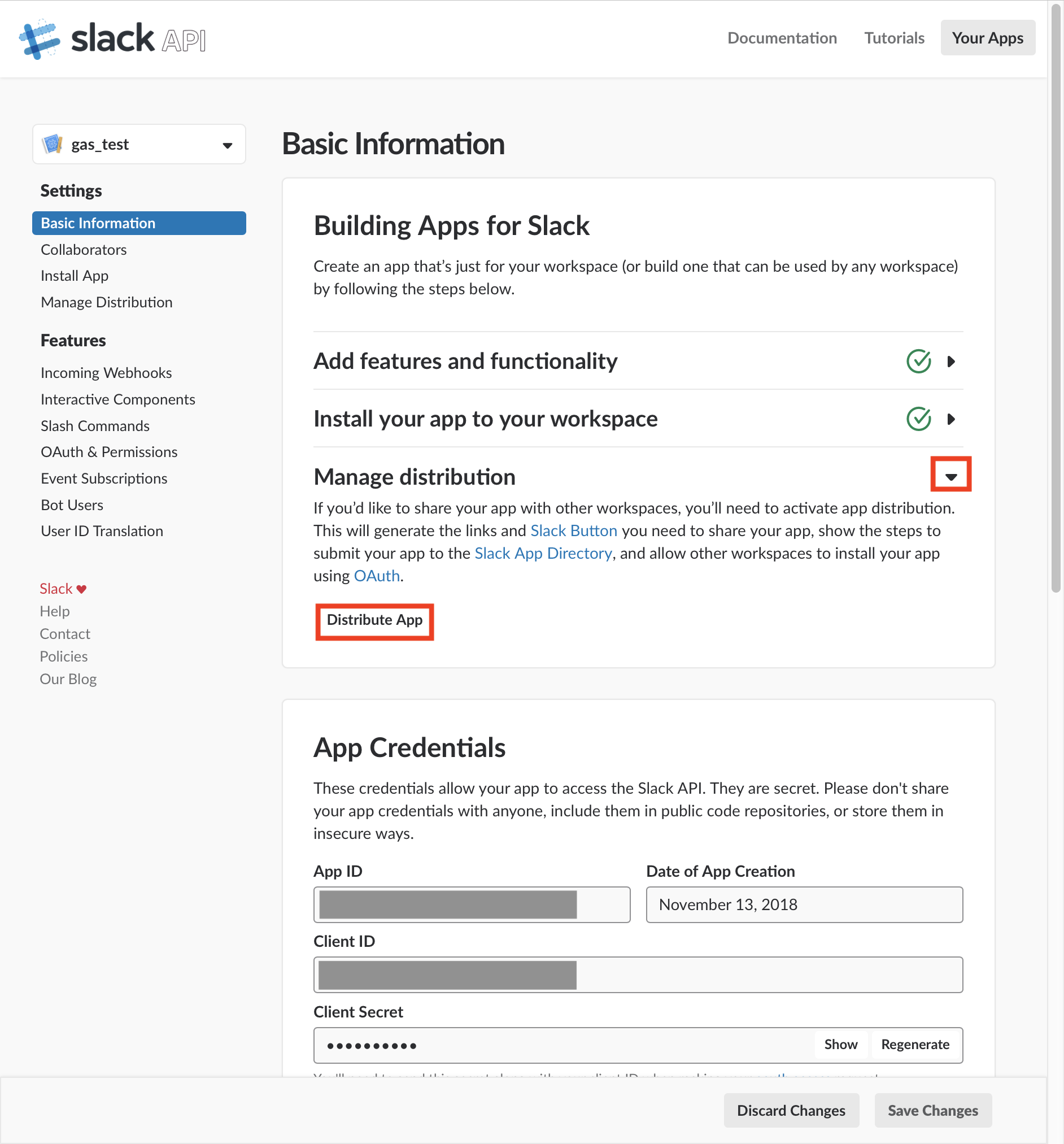The image size is (1064, 1144).
Task: Open Bot Users feature
Action: 72,505
